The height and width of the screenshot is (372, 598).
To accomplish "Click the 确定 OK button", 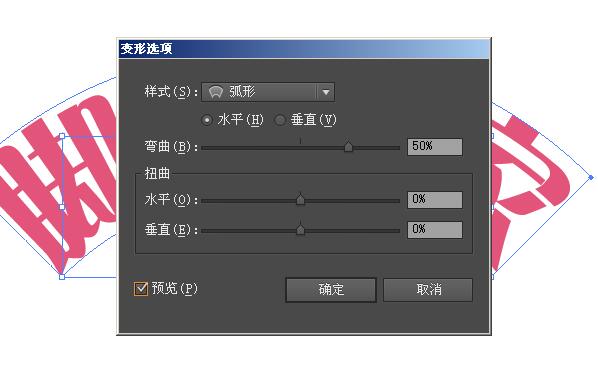I will [331, 290].
